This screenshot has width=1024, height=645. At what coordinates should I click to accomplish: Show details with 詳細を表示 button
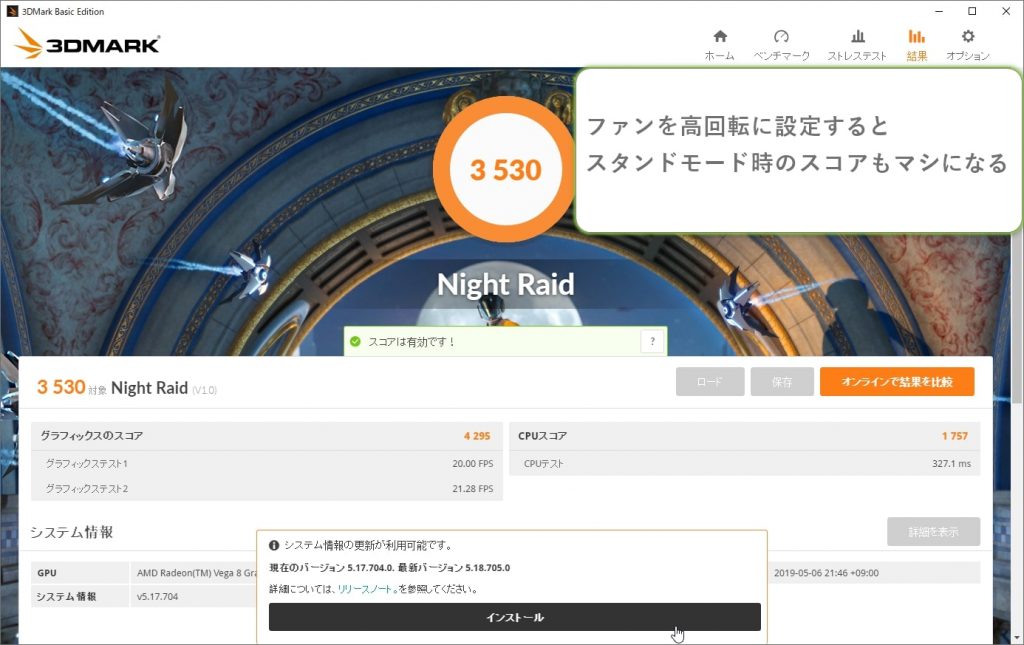933,532
